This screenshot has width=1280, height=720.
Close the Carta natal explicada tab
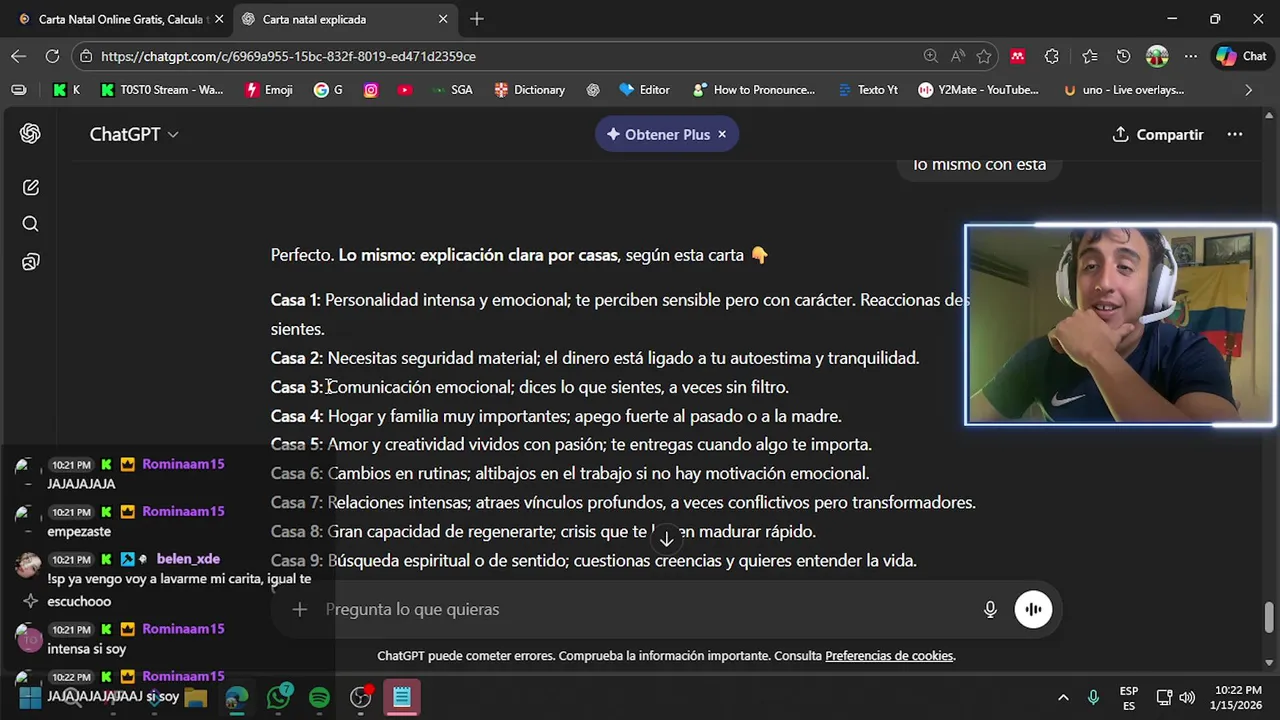tap(443, 19)
